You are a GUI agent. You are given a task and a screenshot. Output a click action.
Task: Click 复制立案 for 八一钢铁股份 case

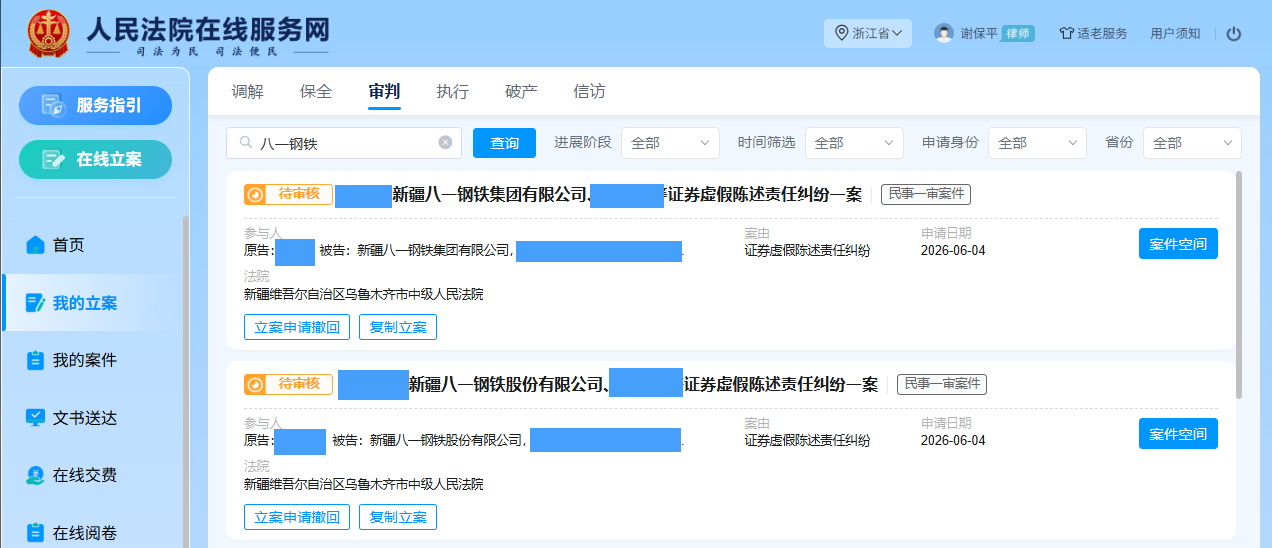(x=398, y=517)
